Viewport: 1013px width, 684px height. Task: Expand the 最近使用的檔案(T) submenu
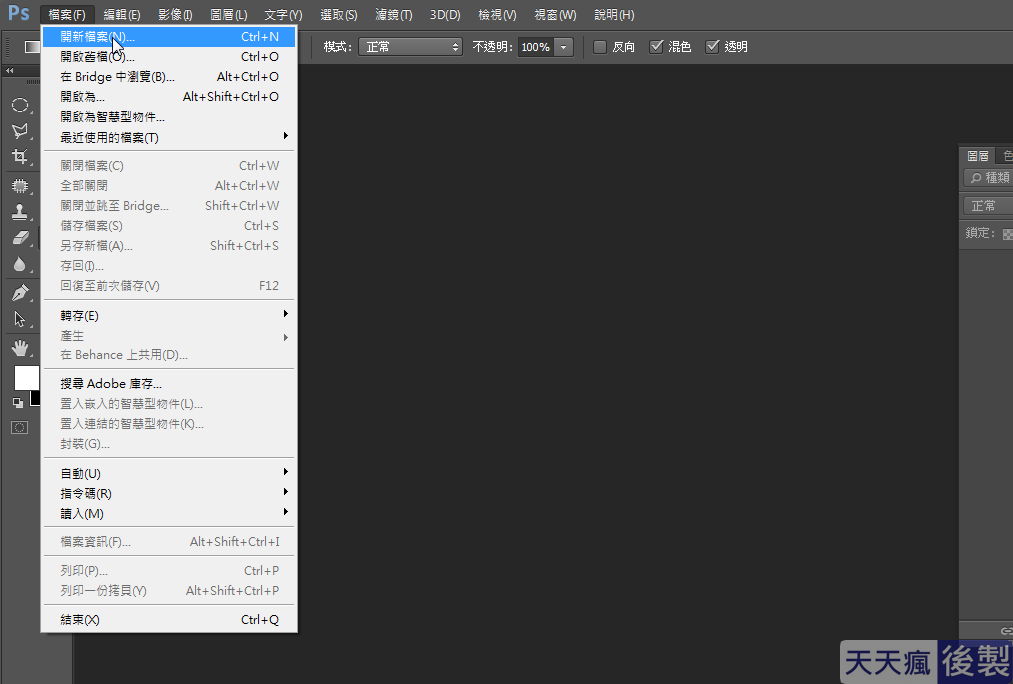[x=169, y=137]
